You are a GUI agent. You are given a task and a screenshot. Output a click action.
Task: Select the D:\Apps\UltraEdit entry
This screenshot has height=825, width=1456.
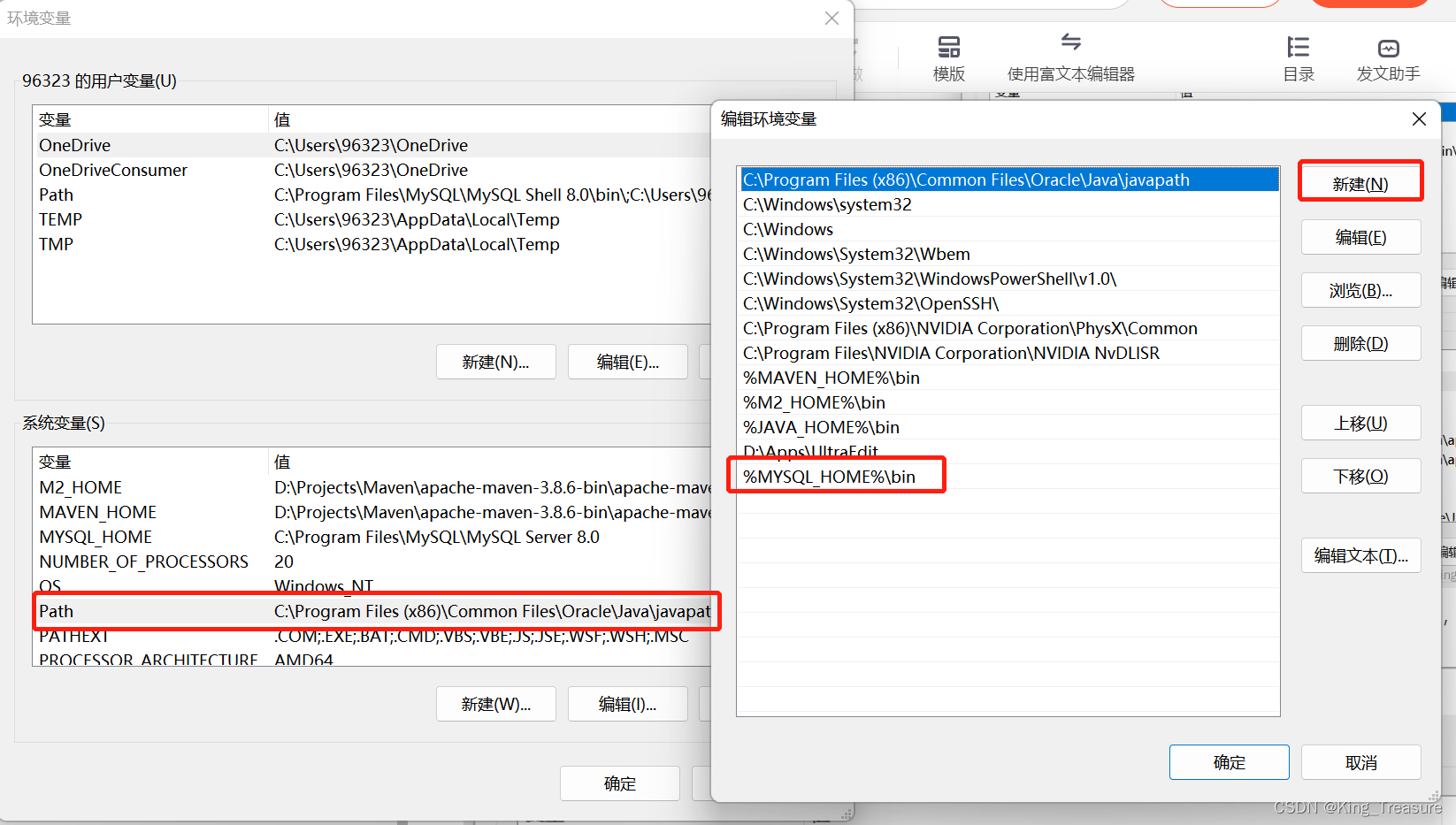1008,451
